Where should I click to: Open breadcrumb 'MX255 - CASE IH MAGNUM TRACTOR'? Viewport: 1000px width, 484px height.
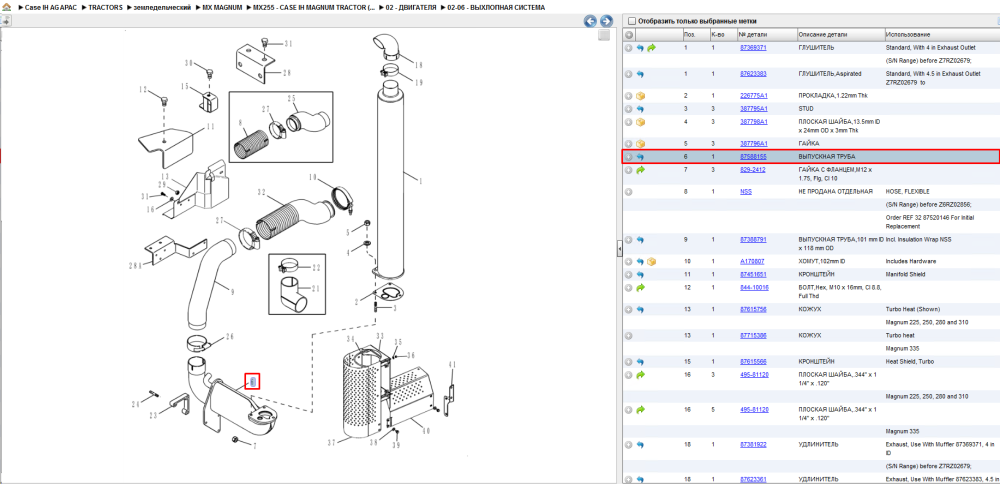point(314,7)
